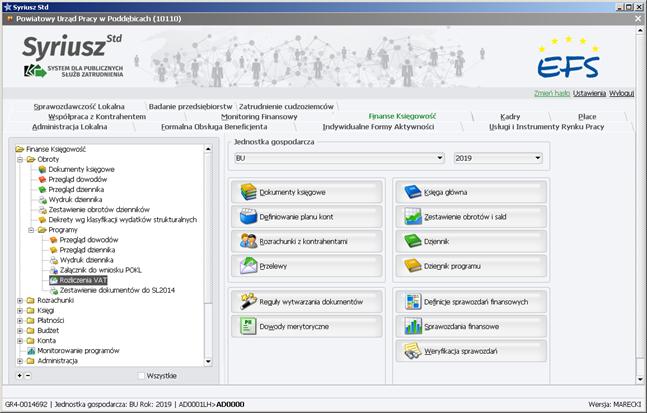Click icon beside Dekrety wg klasyfikacji wydatków
Screen dimensions: 647x413
[43, 220]
